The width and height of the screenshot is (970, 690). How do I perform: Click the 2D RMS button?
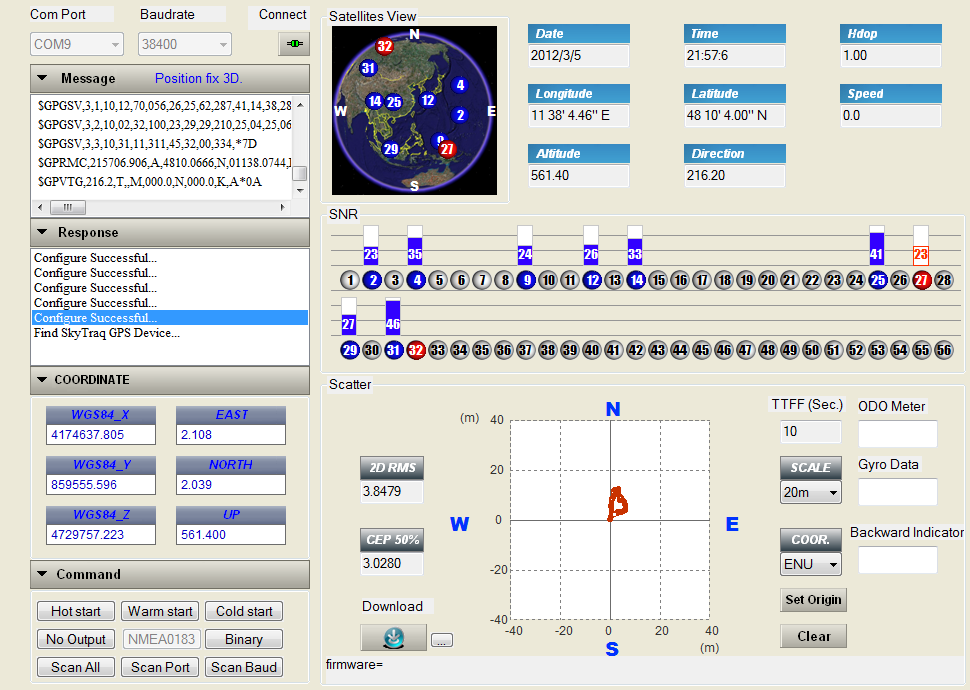click(x=392, y=468)
